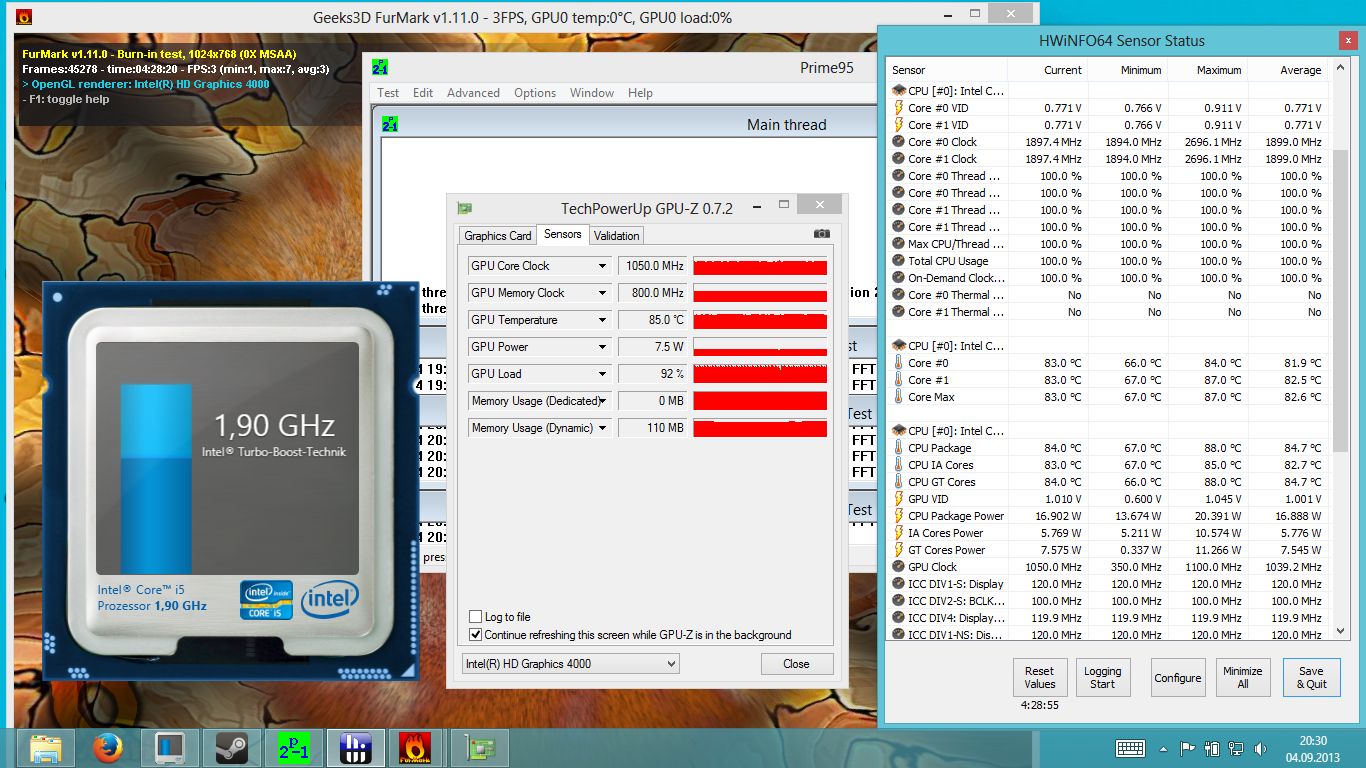The width and height of the screenshot is (1366, 768).
Task: Open the Intel(R) HD Graphics 4000 device dropdown
Action: [x=570, y=663]
